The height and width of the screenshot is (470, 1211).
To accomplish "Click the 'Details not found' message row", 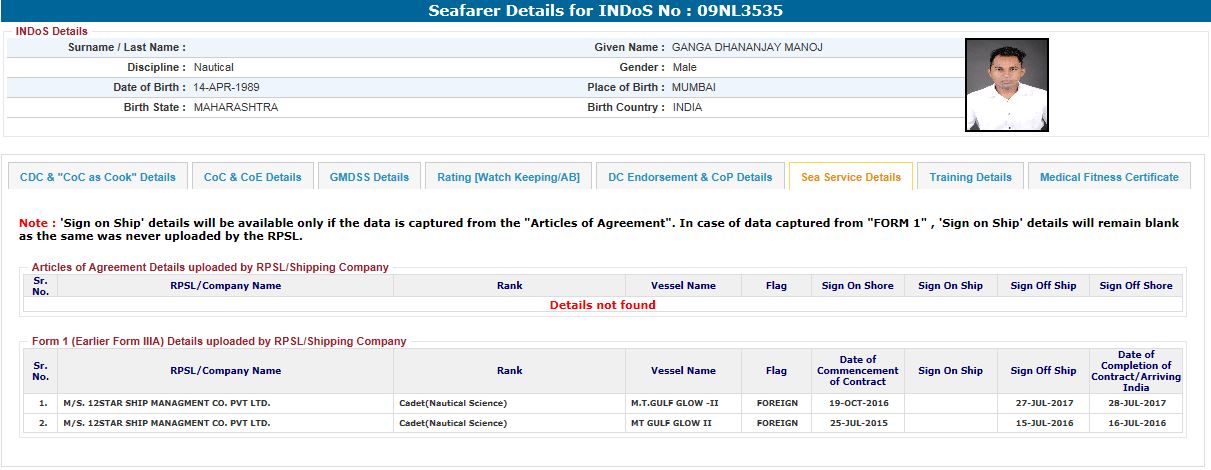I will pos(602,305).
